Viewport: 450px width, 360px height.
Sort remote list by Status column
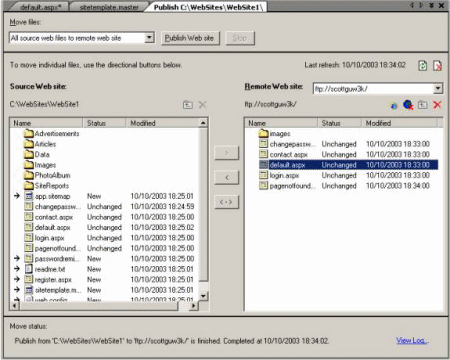tap(339, 123)
